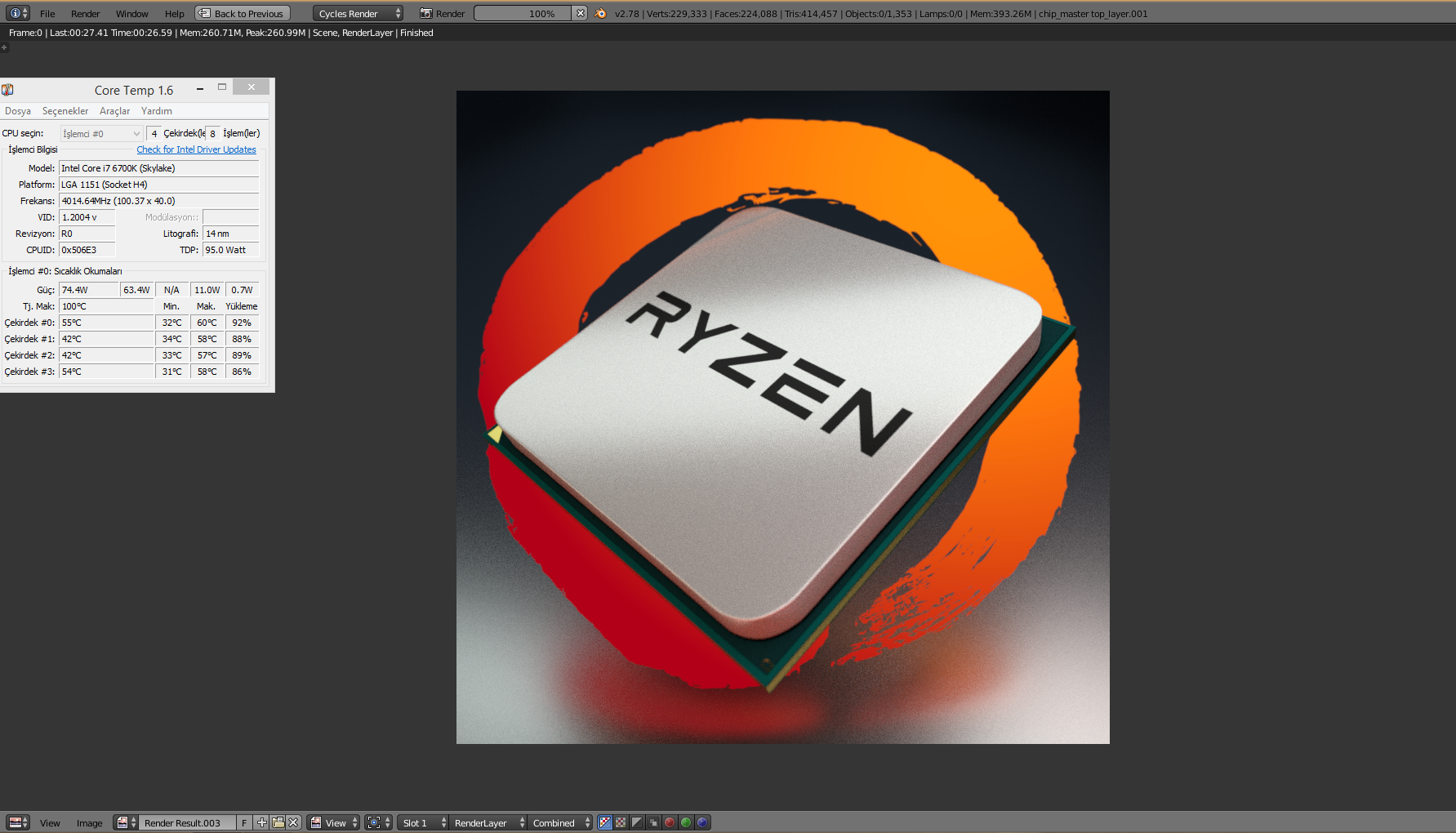The height and width of the screenshot is (833, 1456).
Task: Click Back to Previous button
Action: (x=243, y=13)
